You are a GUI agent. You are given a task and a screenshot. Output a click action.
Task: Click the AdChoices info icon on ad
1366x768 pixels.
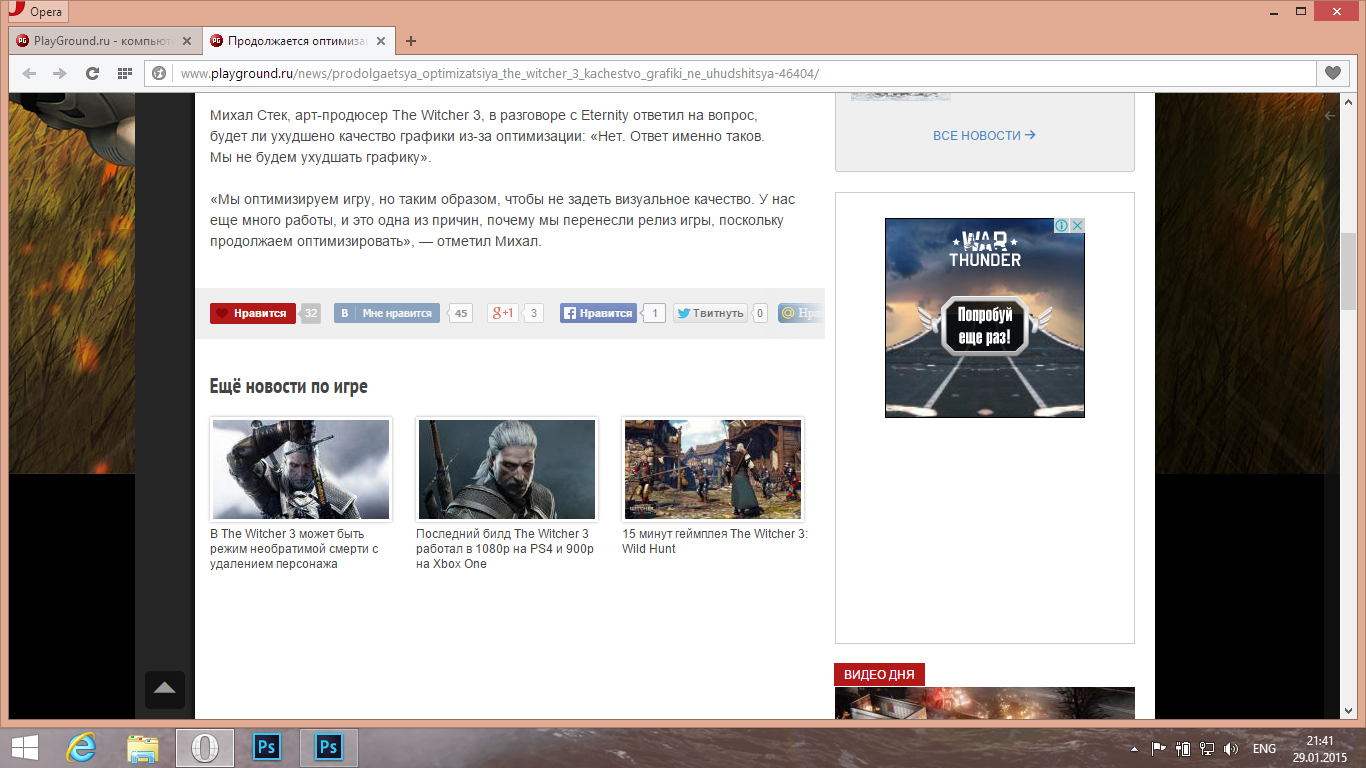(x=1063, y=225)
